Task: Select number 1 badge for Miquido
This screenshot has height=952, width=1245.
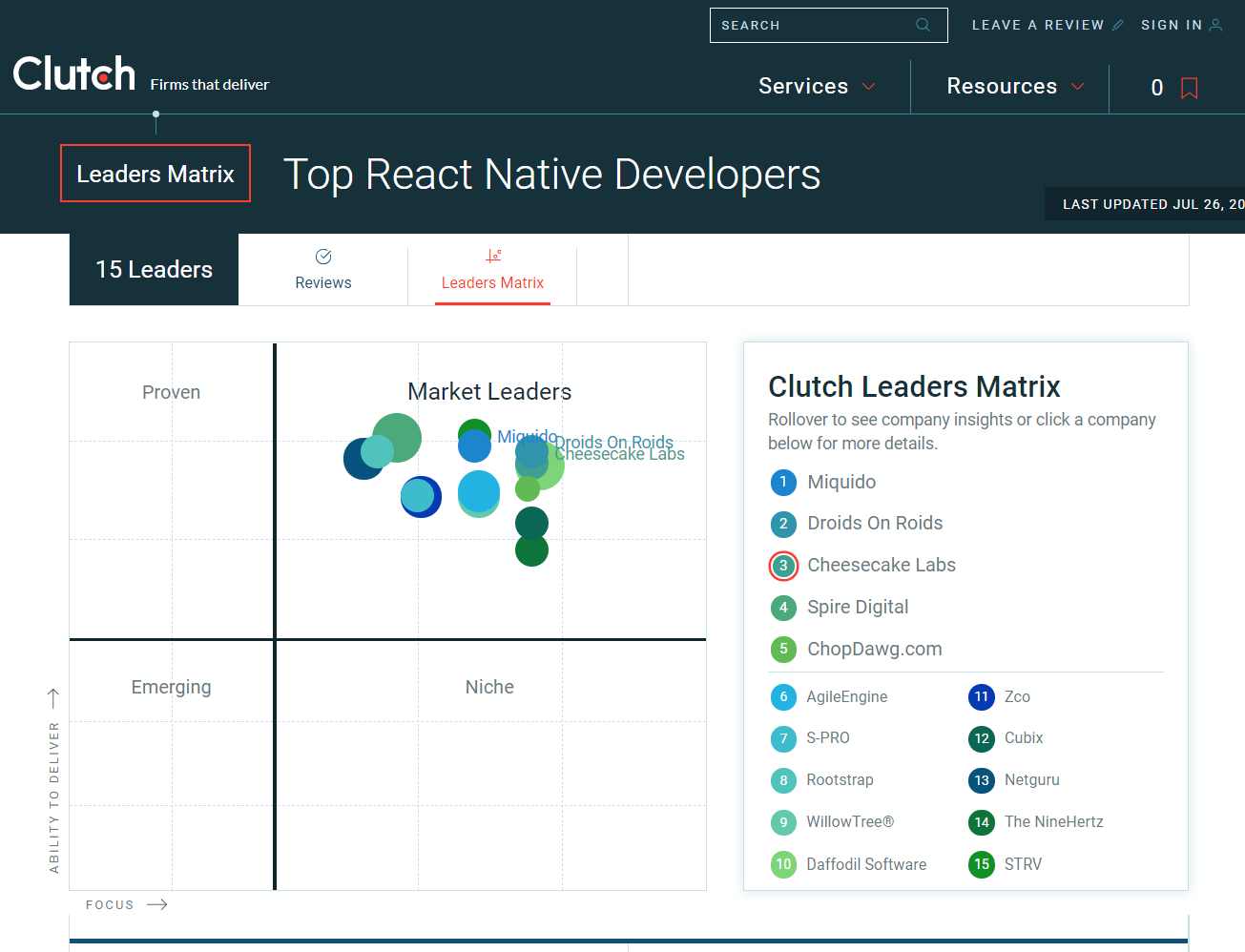Action: 783,482
